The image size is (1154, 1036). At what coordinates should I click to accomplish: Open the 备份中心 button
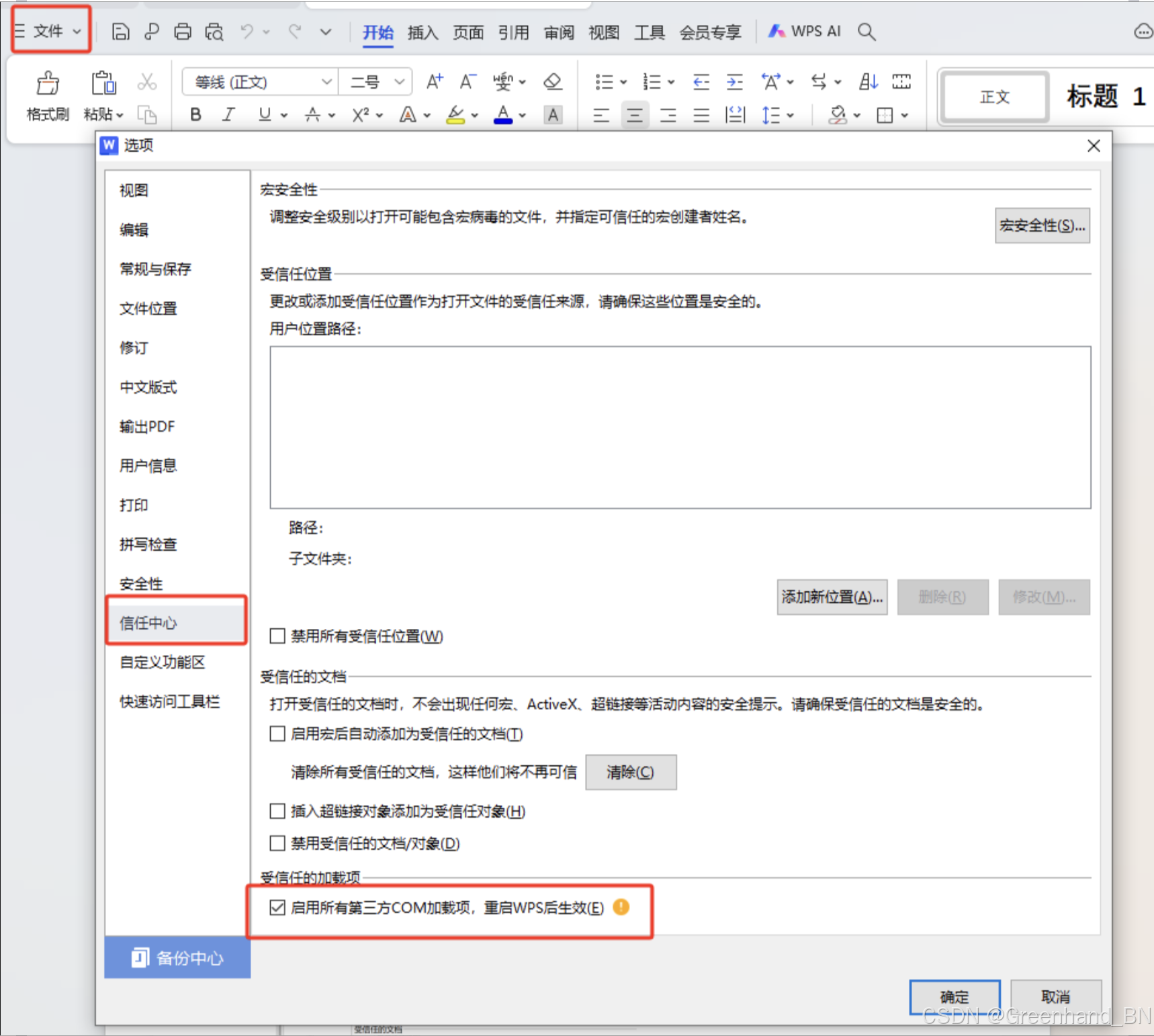(177, 957)
